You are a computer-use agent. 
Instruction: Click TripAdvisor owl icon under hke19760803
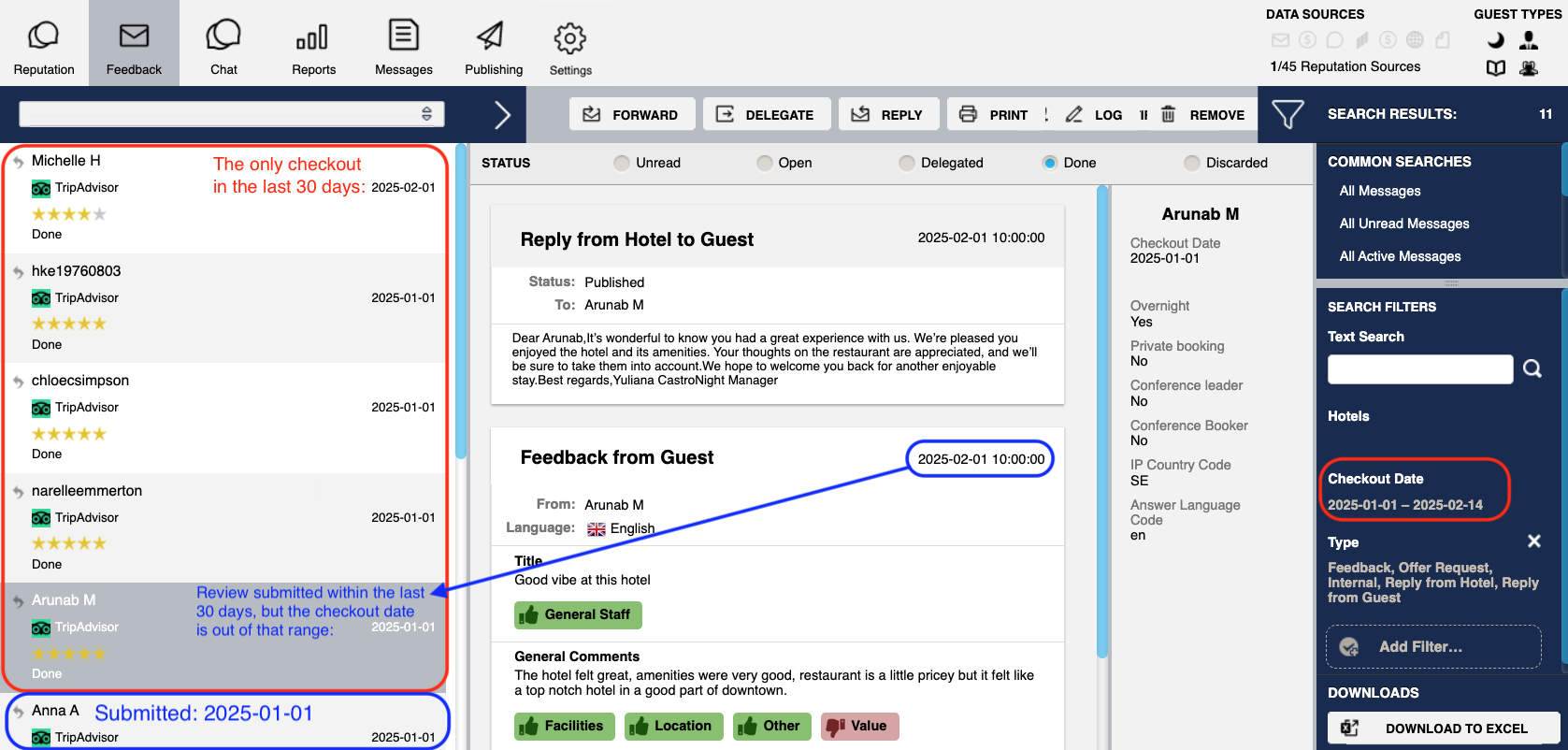[41, 298]
